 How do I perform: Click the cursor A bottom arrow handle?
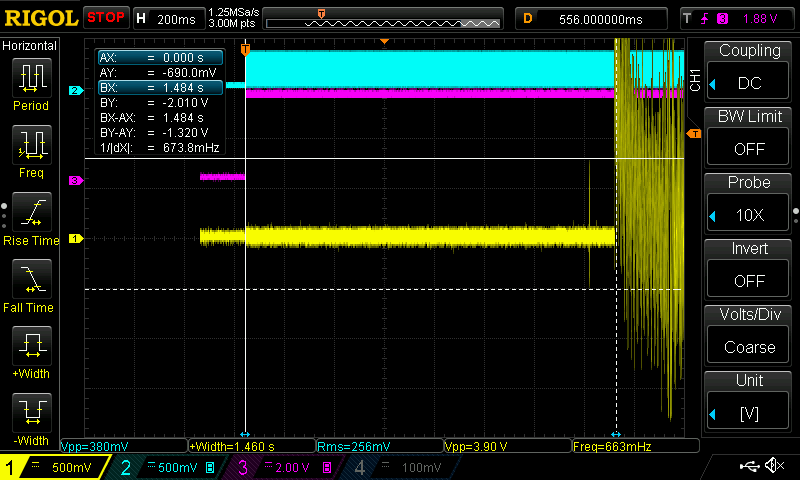tap(245, 435)
